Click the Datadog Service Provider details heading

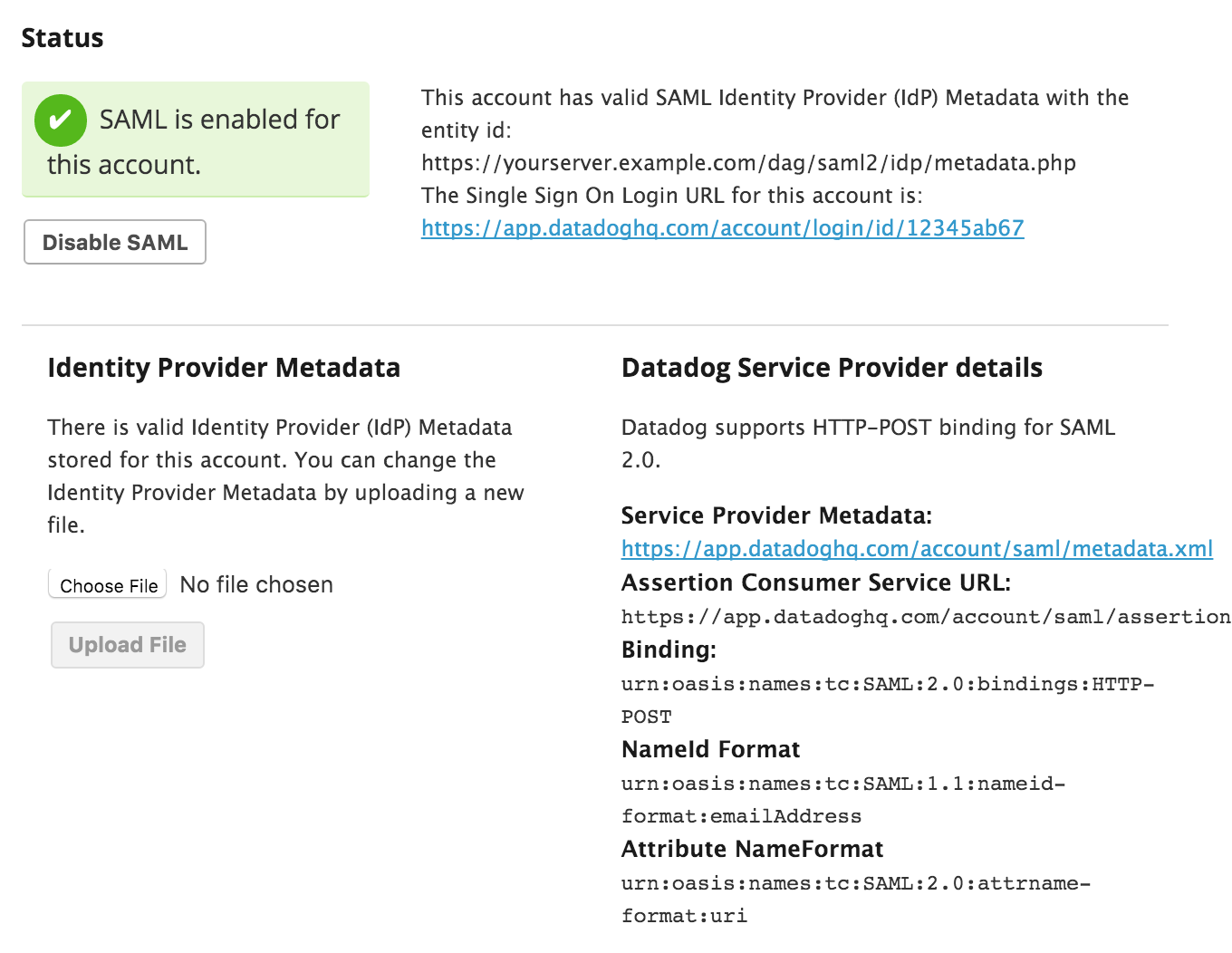tap(832, 368)
